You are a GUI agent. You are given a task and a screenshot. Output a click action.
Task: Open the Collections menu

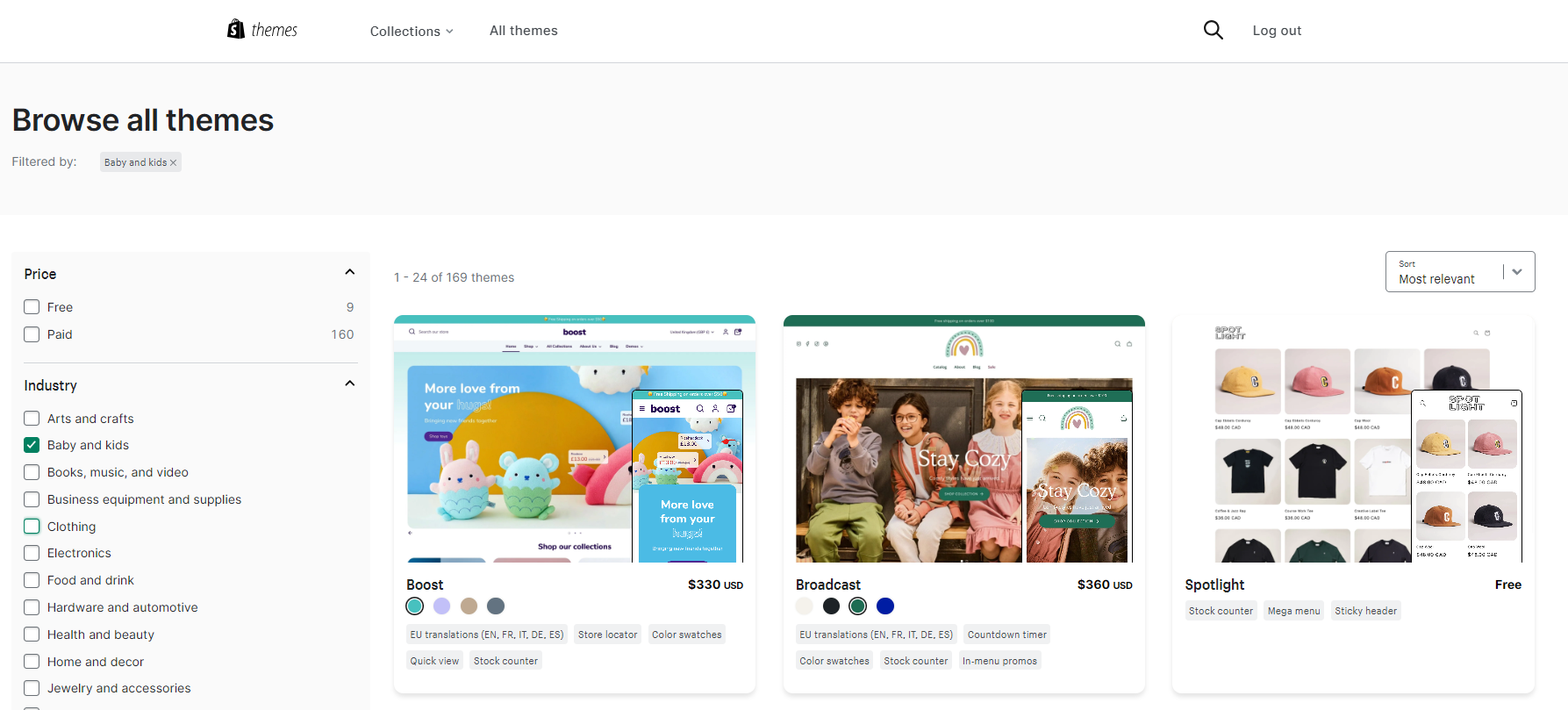click(412, 31)
